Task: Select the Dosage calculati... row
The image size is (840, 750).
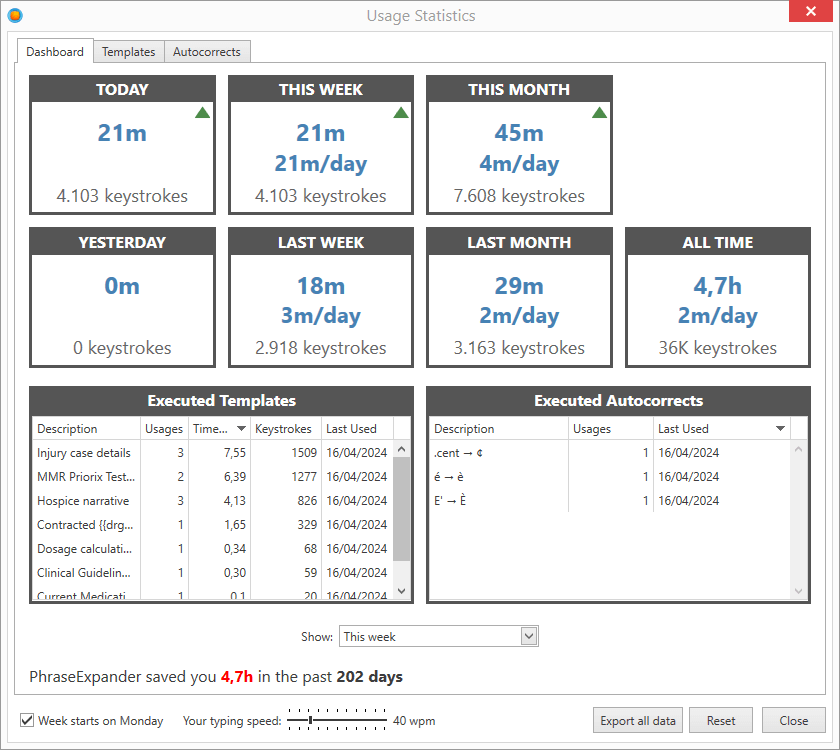Action: [213, 549]
